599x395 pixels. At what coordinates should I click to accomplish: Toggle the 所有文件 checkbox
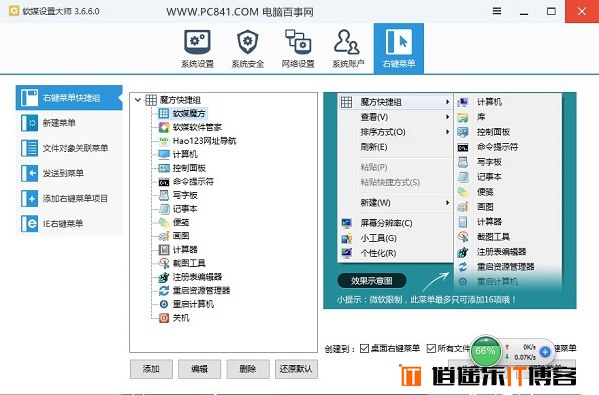tap(431, 348)
